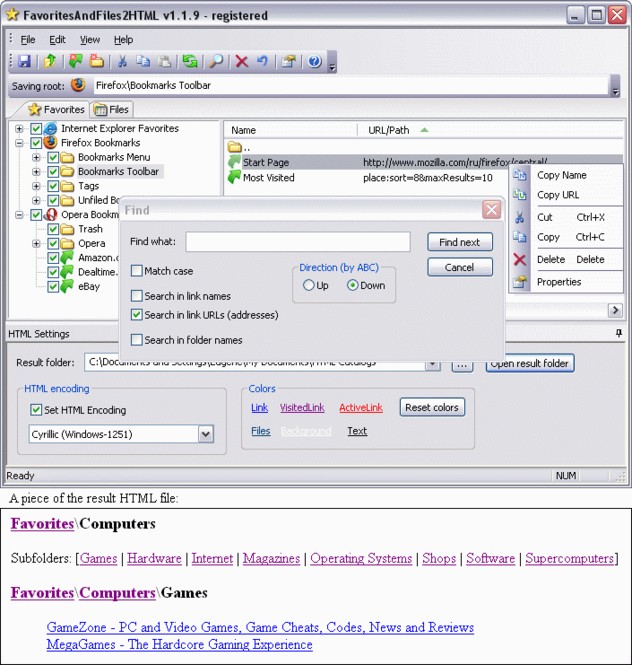Open the Help menu
Screen dimensions: 632x665
123,39
